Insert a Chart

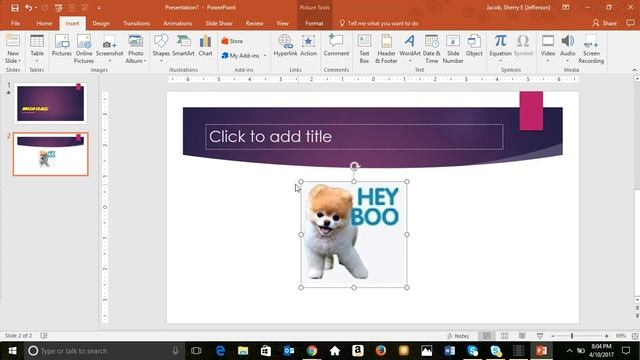click(205, 46)
